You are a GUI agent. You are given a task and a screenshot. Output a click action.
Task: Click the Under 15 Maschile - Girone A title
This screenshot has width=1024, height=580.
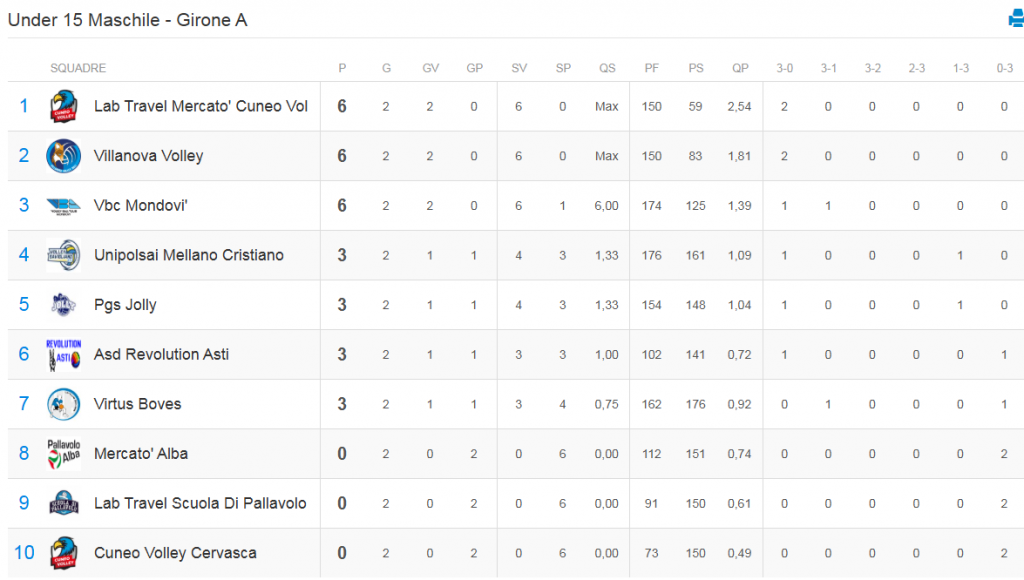[x=128, y=20]
